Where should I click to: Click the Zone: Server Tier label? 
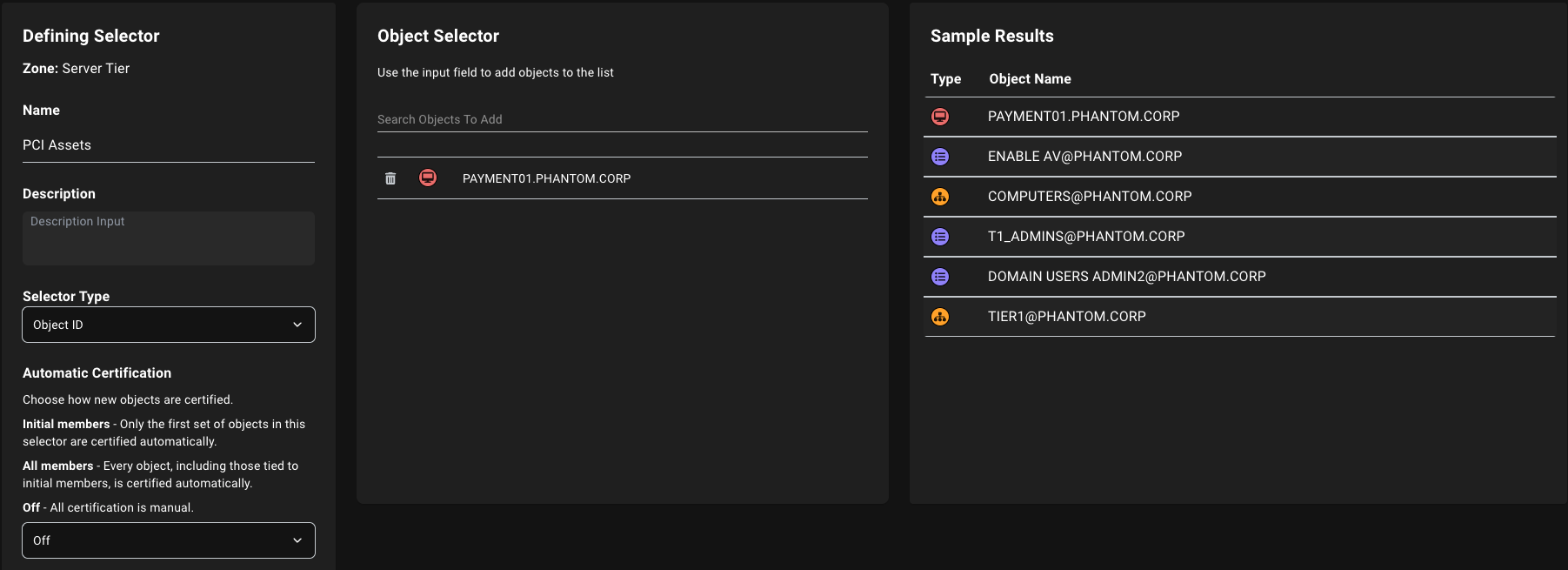77,69
